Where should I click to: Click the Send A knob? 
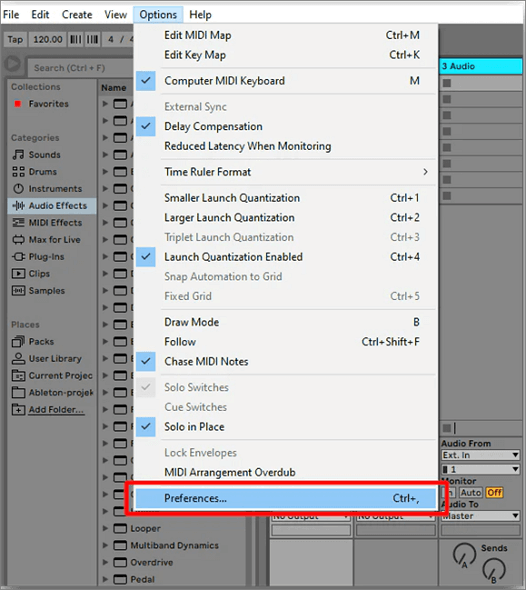464,555
